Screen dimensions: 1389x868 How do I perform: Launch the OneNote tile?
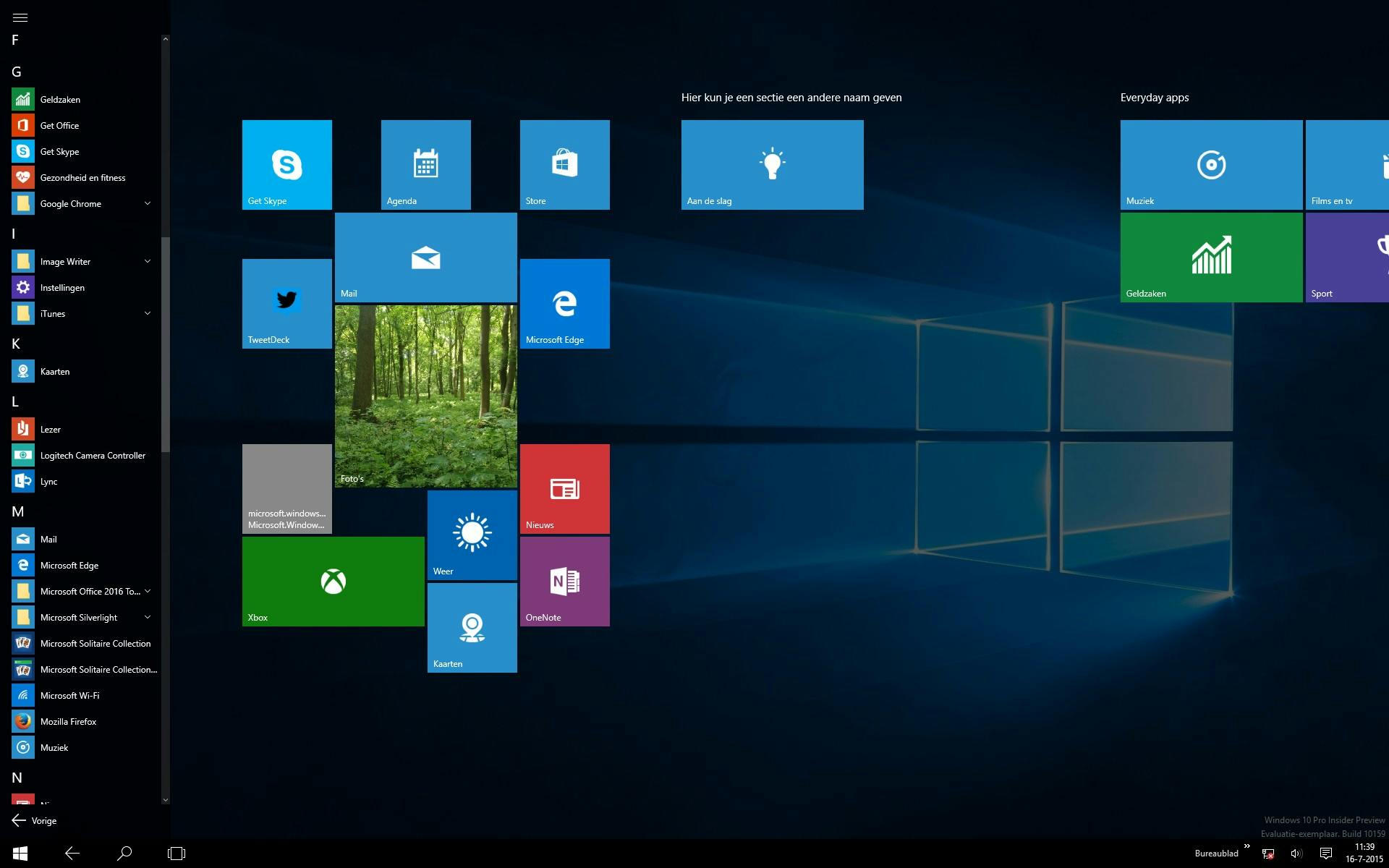pos(564,582)
